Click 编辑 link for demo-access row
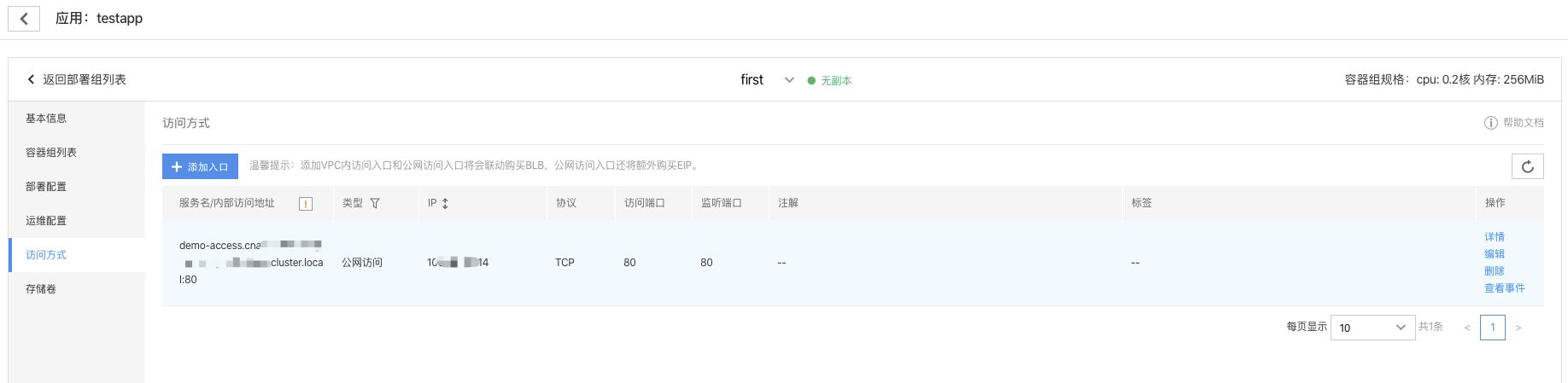 pyautogui.click(x=1495, y=254)
